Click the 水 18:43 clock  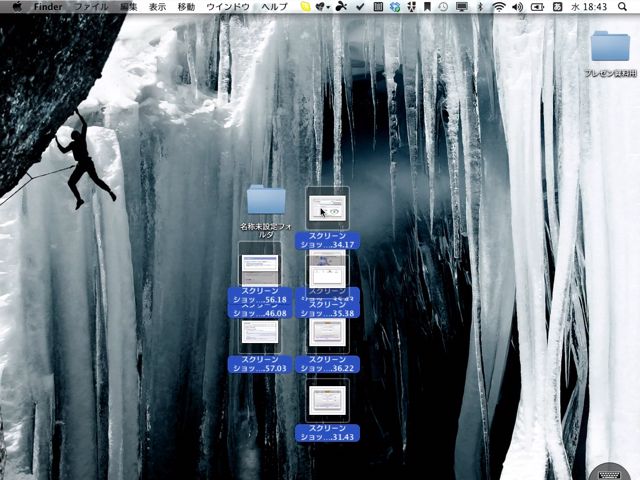coord(589,7)
